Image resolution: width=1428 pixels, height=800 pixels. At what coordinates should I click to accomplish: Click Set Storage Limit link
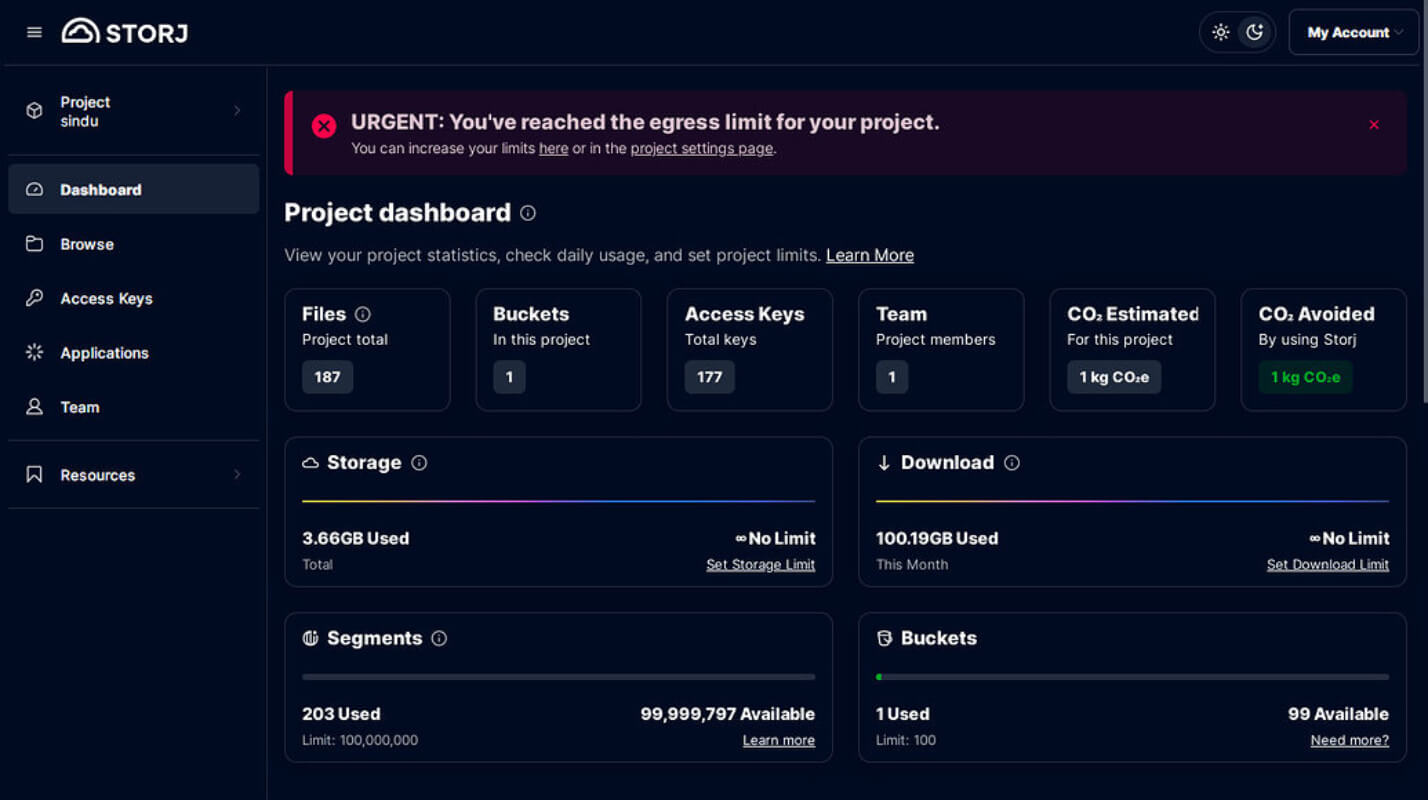pyautogui.click(x=760, y=565)
